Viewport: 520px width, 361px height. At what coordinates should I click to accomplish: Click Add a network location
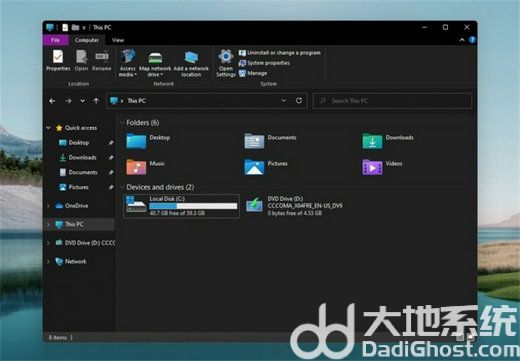pos(191,63)
